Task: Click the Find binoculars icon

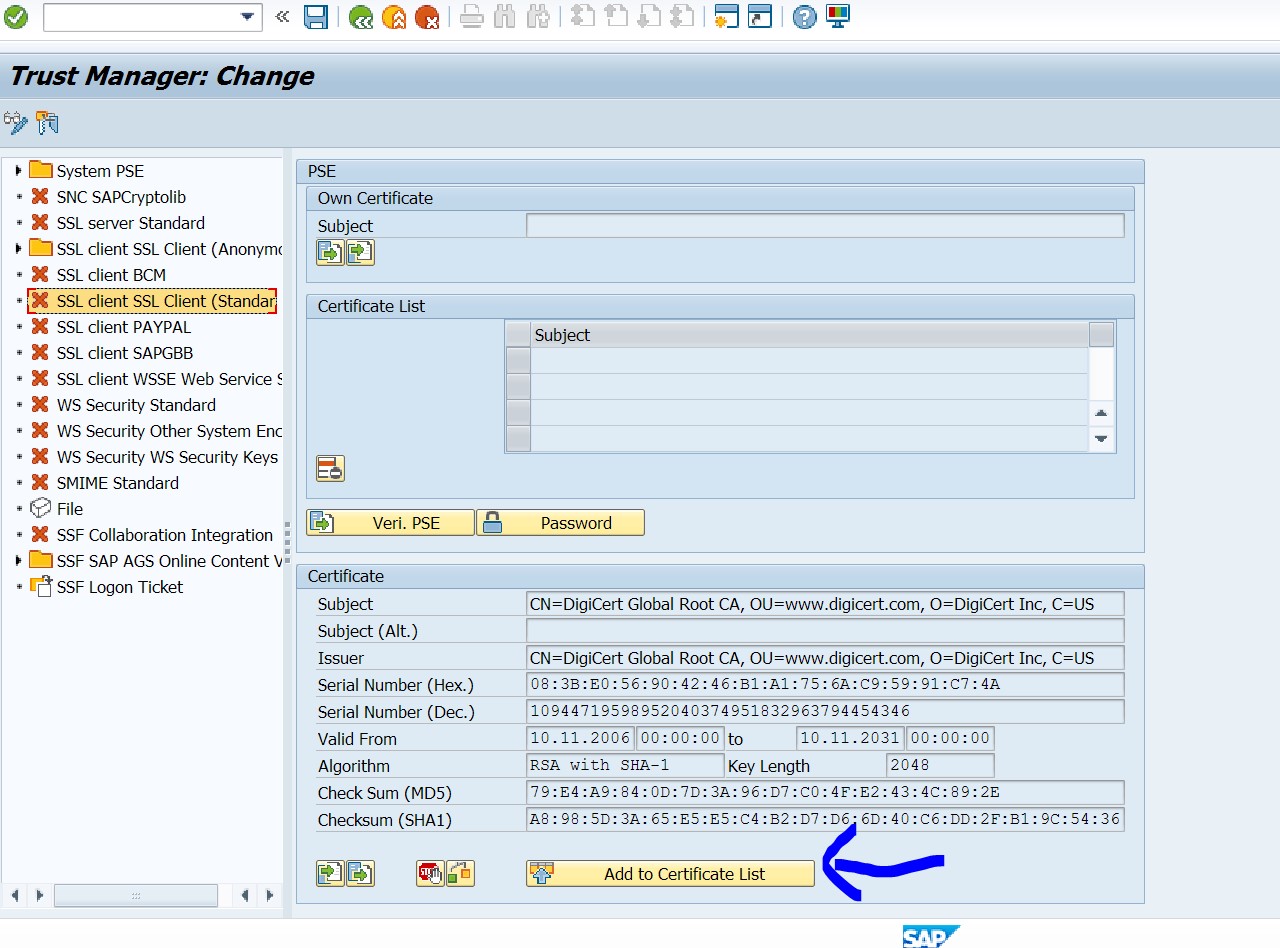Action: pyautogui.click(x=505, y=17)
